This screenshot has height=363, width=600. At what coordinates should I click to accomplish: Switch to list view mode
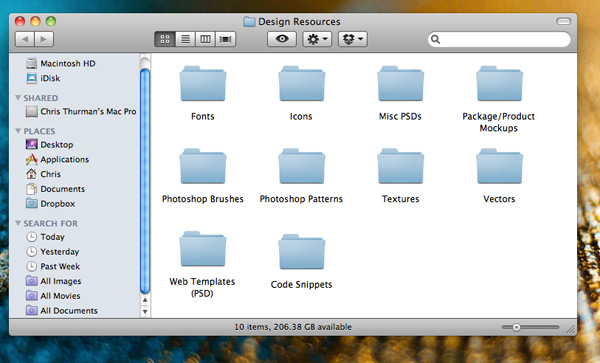click(x=185, y=39)
